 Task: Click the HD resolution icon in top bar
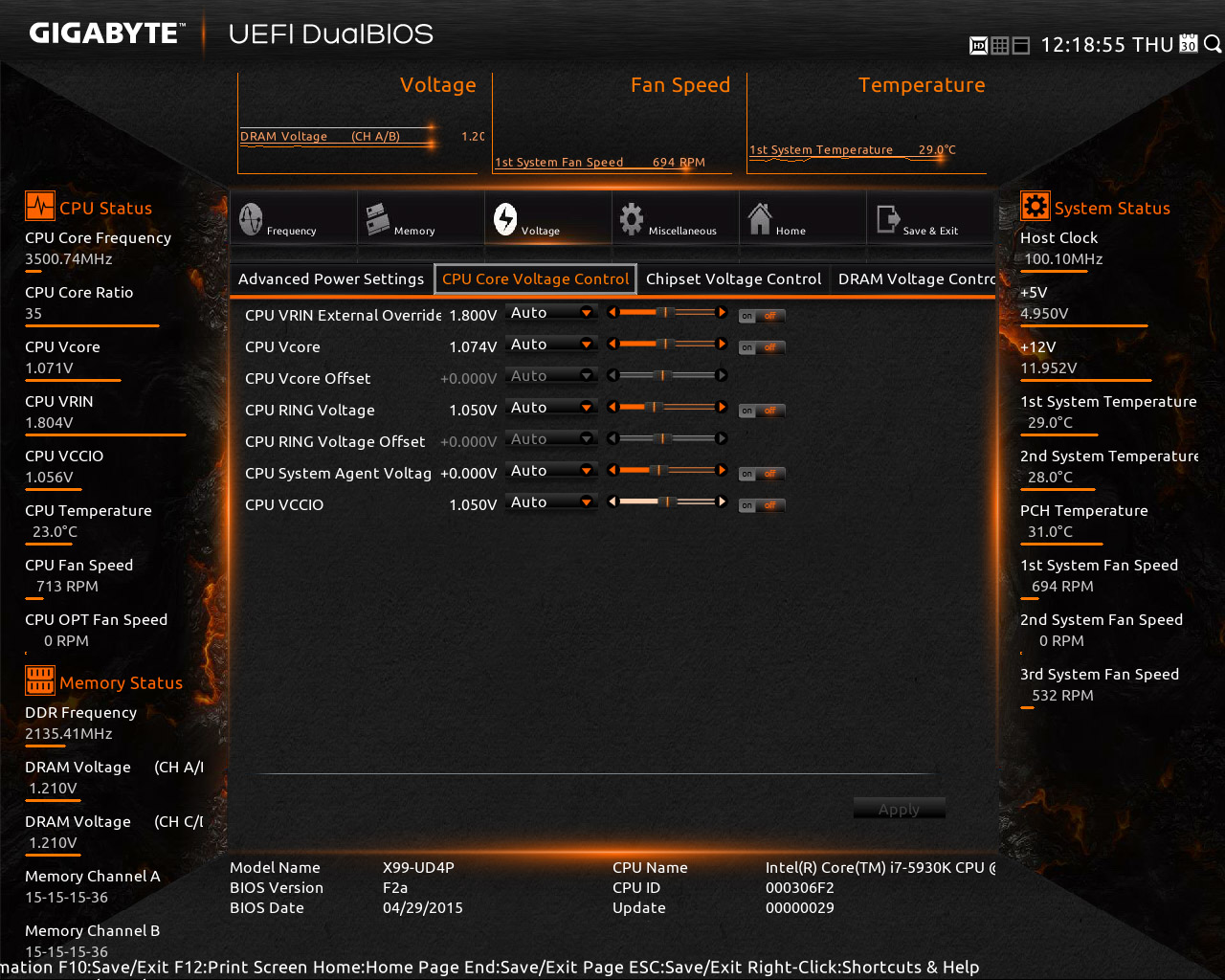tap(978, 45)
